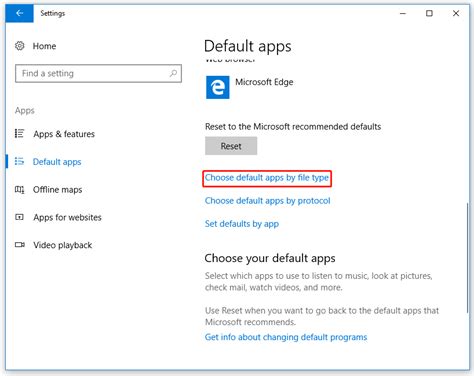Open Offline maps section
The height and width of the screenshot is (376, 474).
click(57, 190)
